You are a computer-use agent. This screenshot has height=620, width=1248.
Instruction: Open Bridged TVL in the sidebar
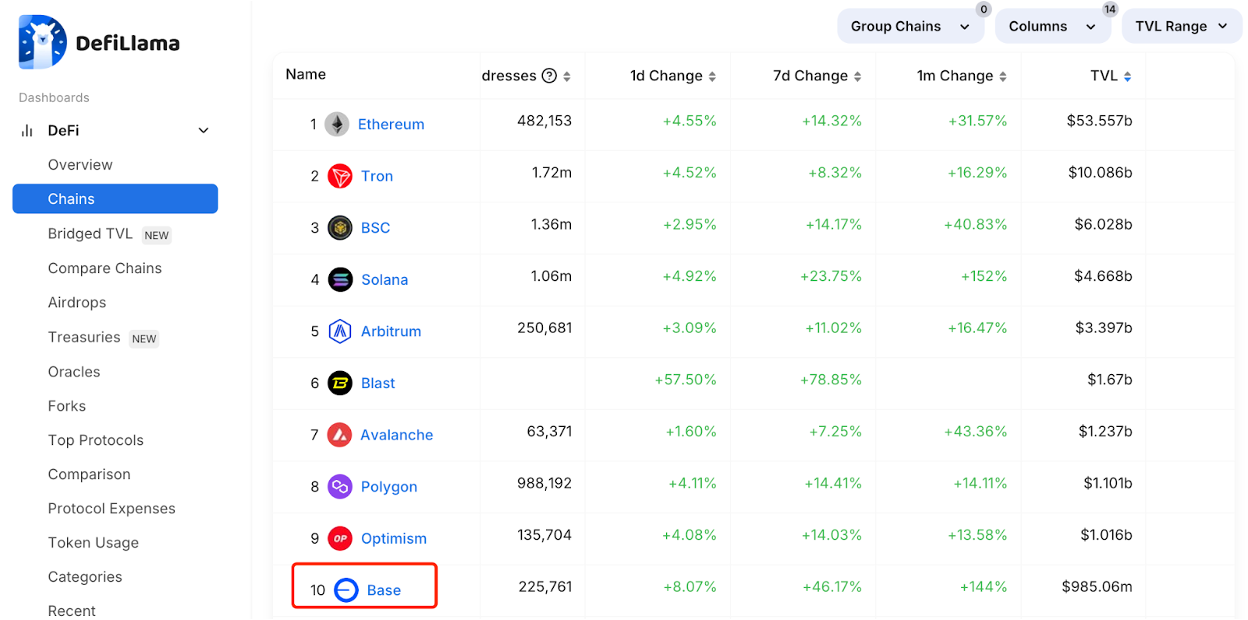[x=90, y=234]
